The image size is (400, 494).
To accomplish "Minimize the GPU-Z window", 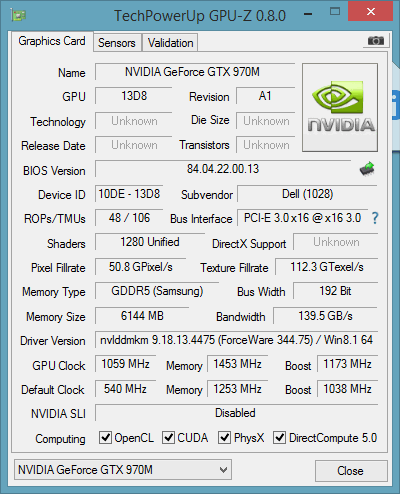I will pyautogui.click(x=308, y=14).
